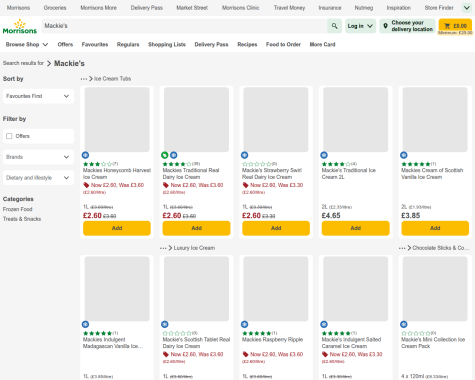Click the delivery location pin icon
Image resolution: width=475 pixels, height=380 pixels.
tap(385, 26)
